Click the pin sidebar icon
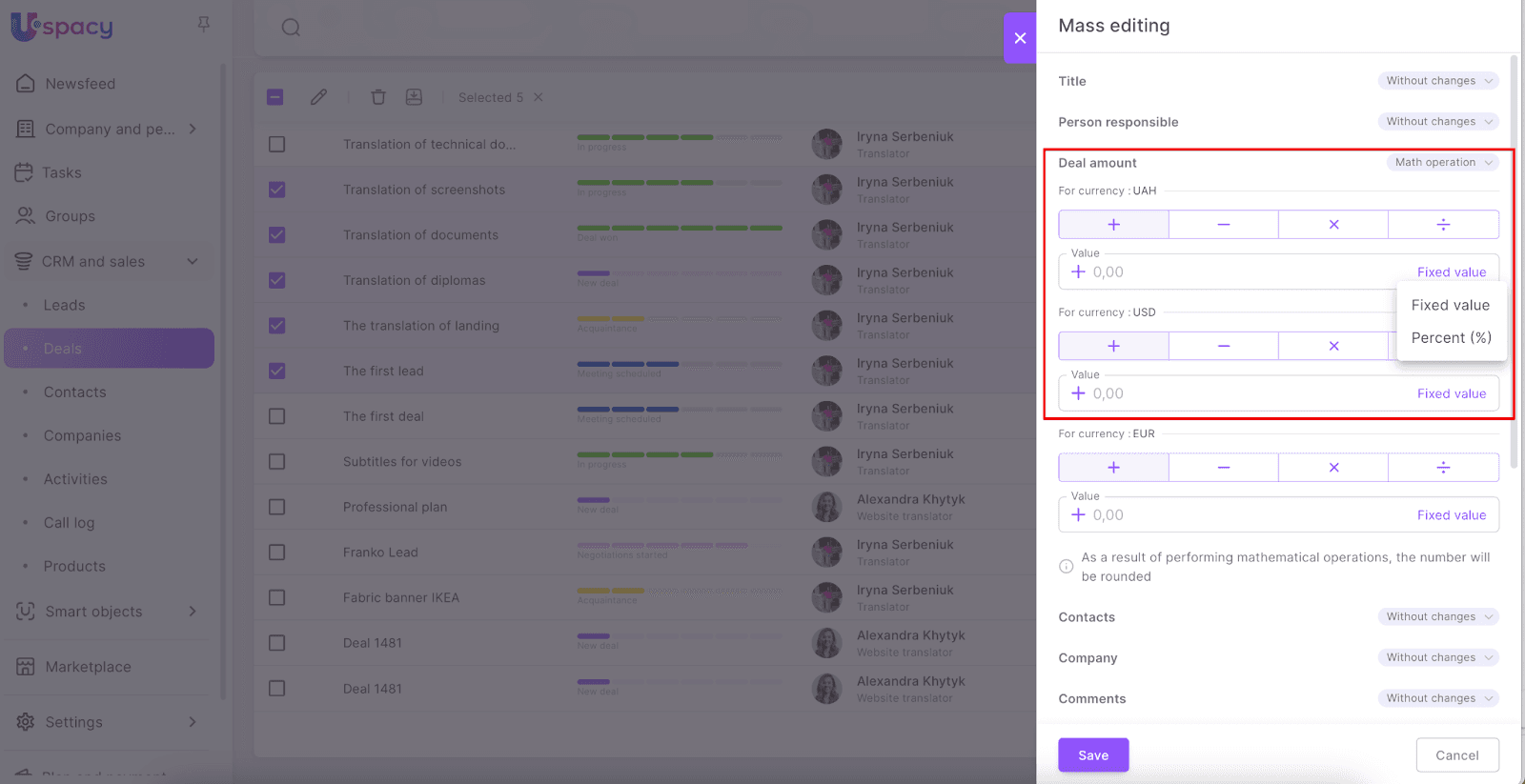1525x784 pixels. [203, 25]
